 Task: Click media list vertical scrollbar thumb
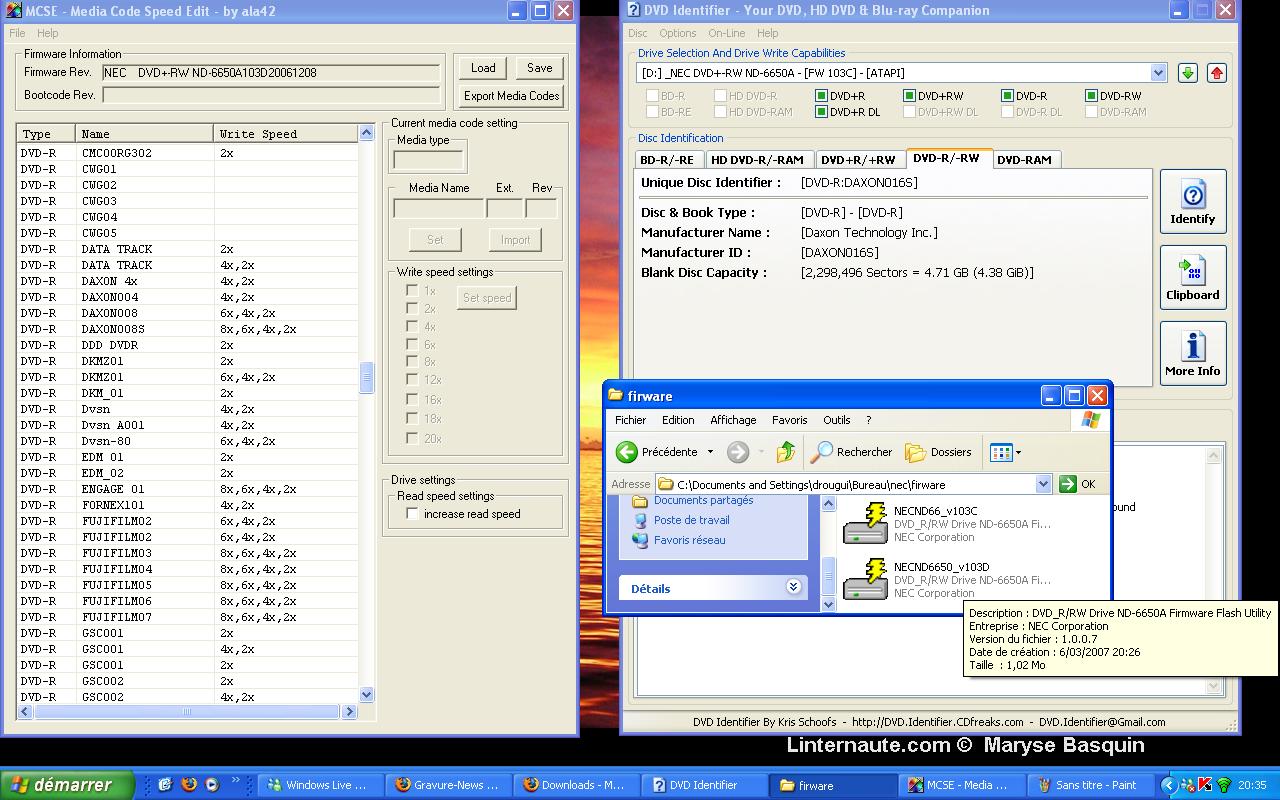coord(366,378)
